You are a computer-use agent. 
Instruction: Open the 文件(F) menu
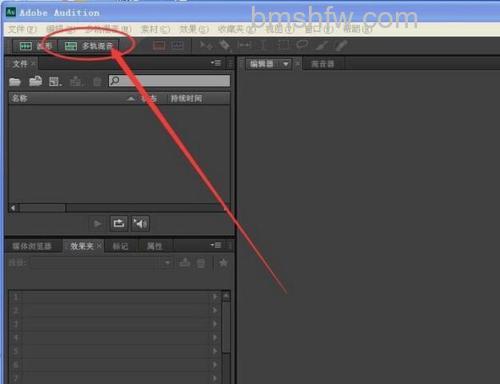[x=22, y=30]
